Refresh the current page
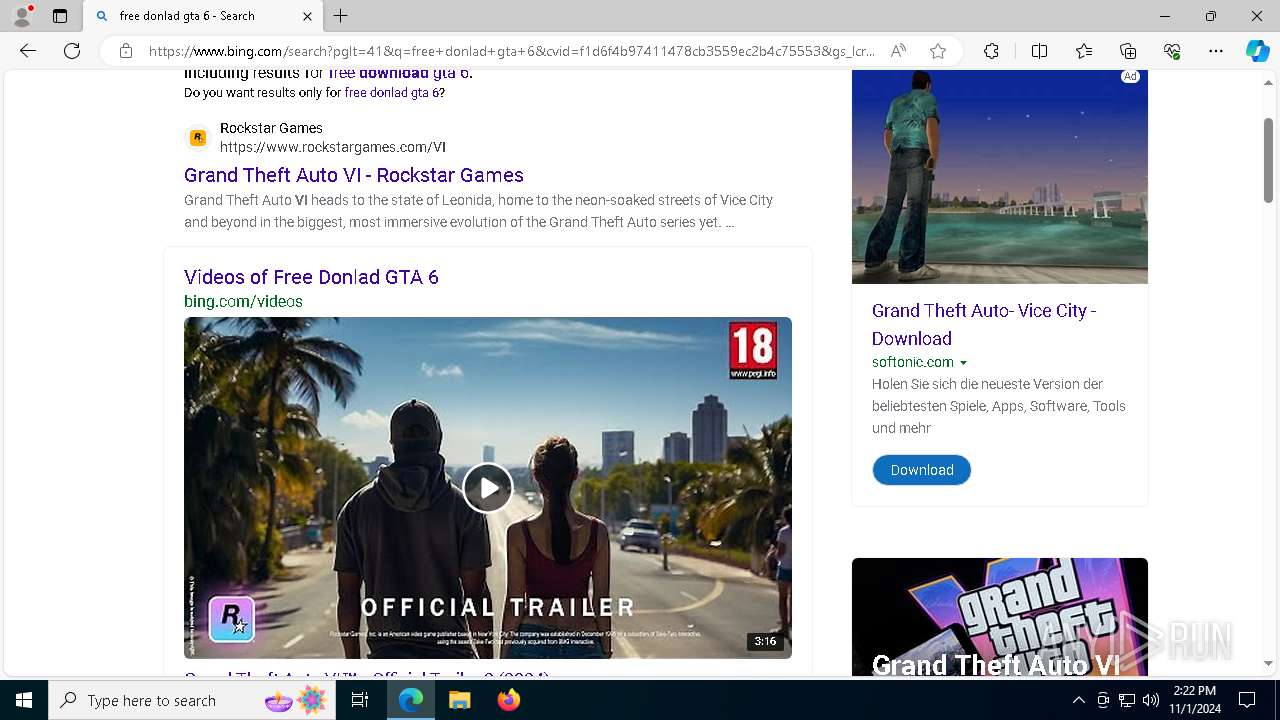Image resolution: width=1280 pixels, height=720 pixels. (72, 51)
